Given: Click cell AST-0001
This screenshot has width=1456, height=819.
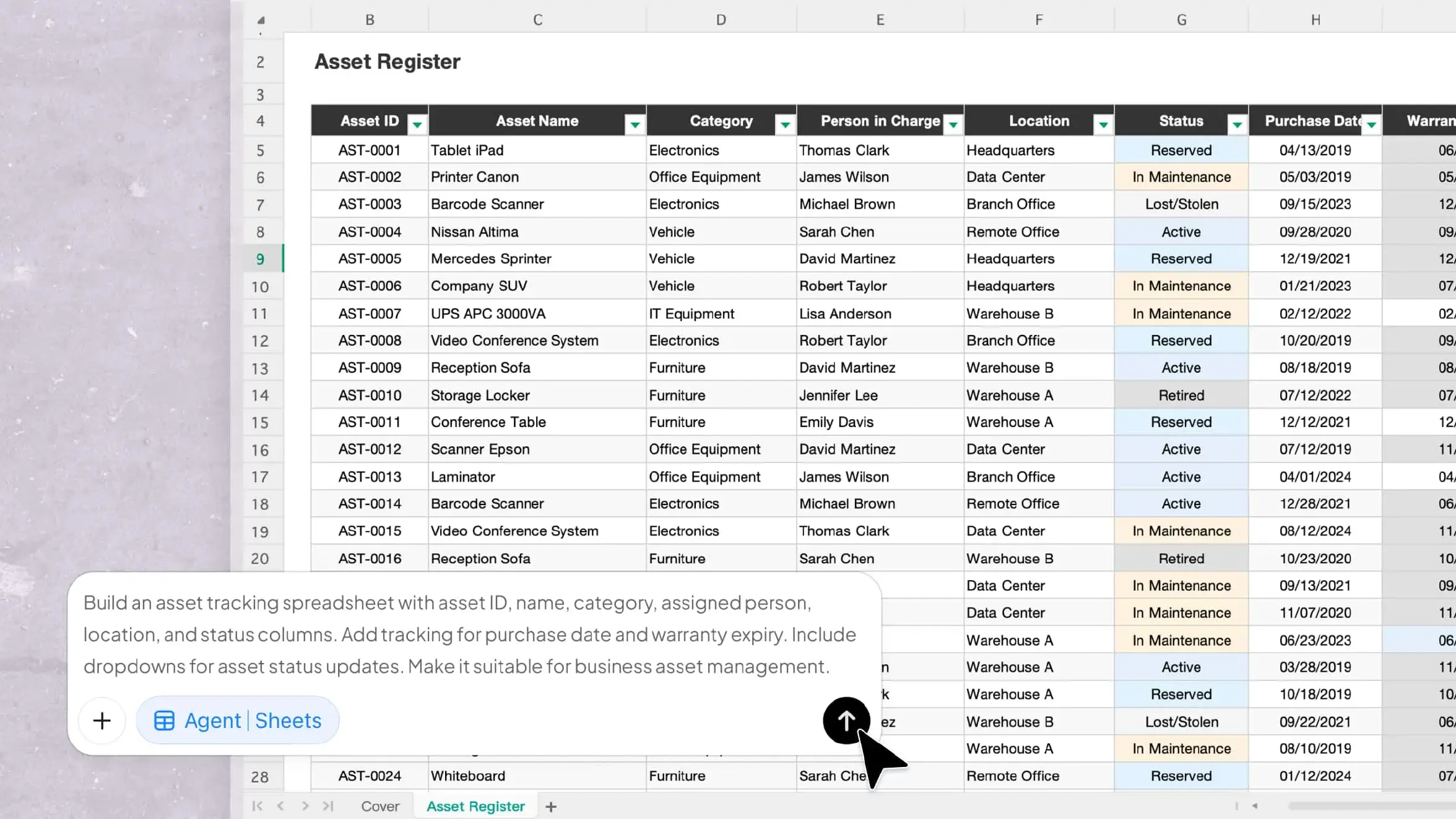Looking at the screenshot, I should click(x=370, y=150).
